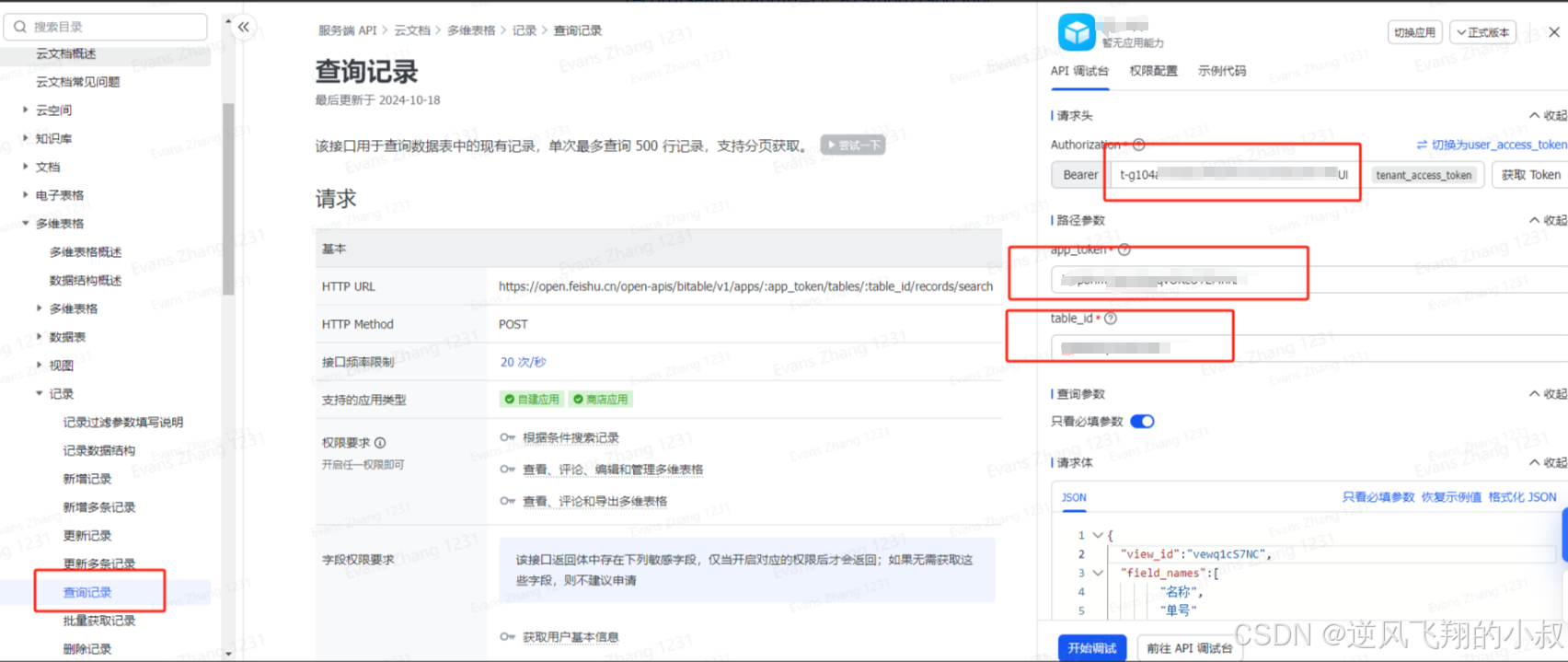Viewport: 1568px width, 662px height.
Task: Click the key icon beside 根据条件搜索记录
Action: coord(507,437)
